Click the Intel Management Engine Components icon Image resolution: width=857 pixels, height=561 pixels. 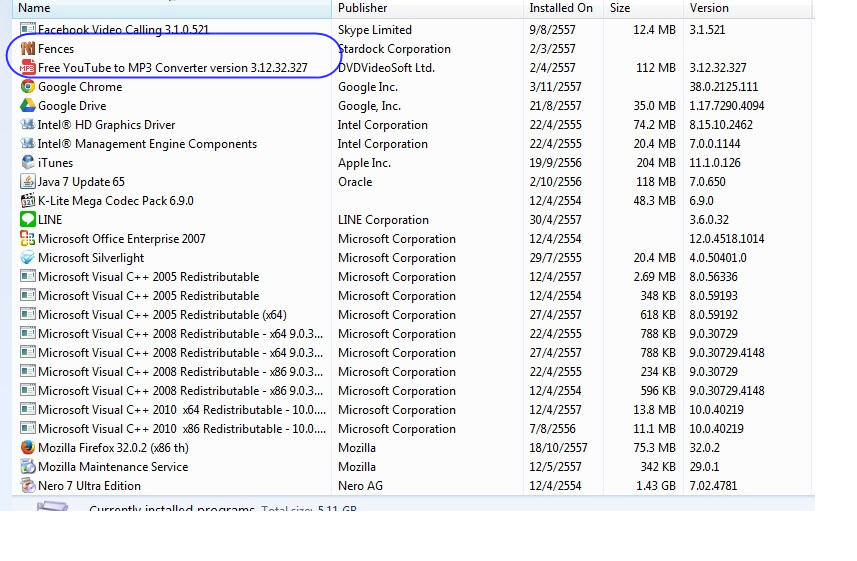coord(28,144)
